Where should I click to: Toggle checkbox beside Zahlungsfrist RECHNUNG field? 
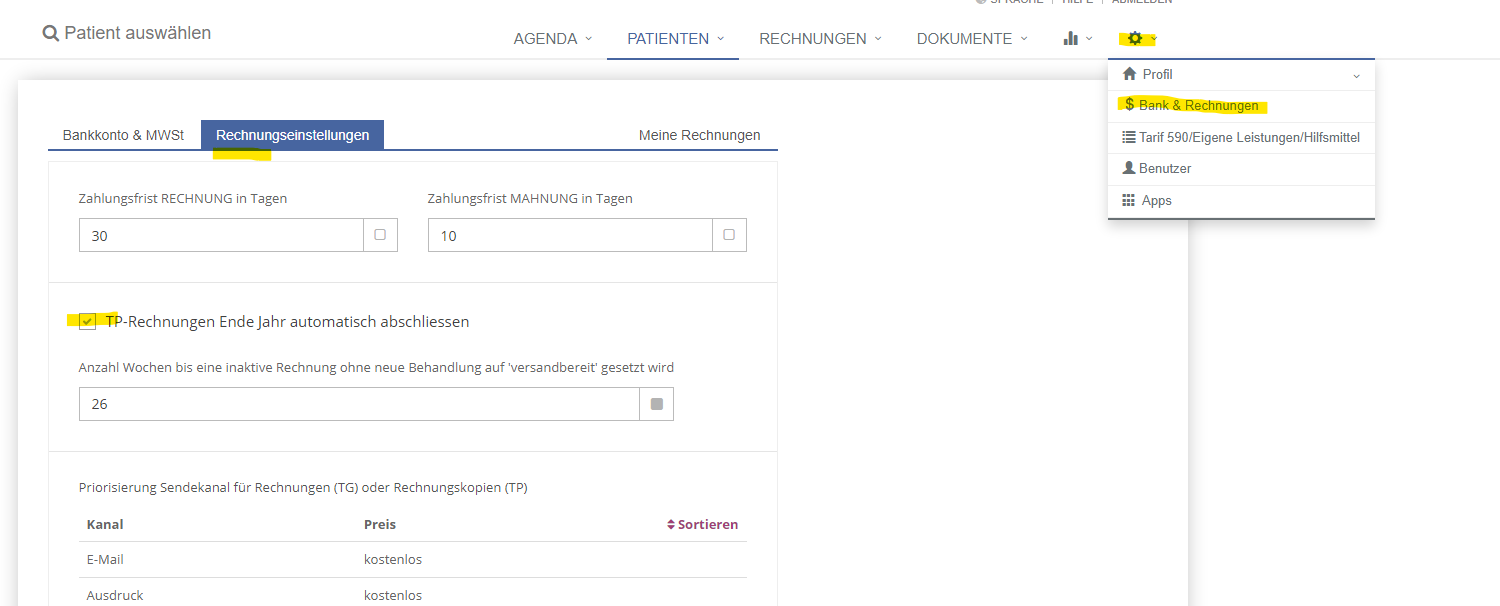click(x=380, y=235)
